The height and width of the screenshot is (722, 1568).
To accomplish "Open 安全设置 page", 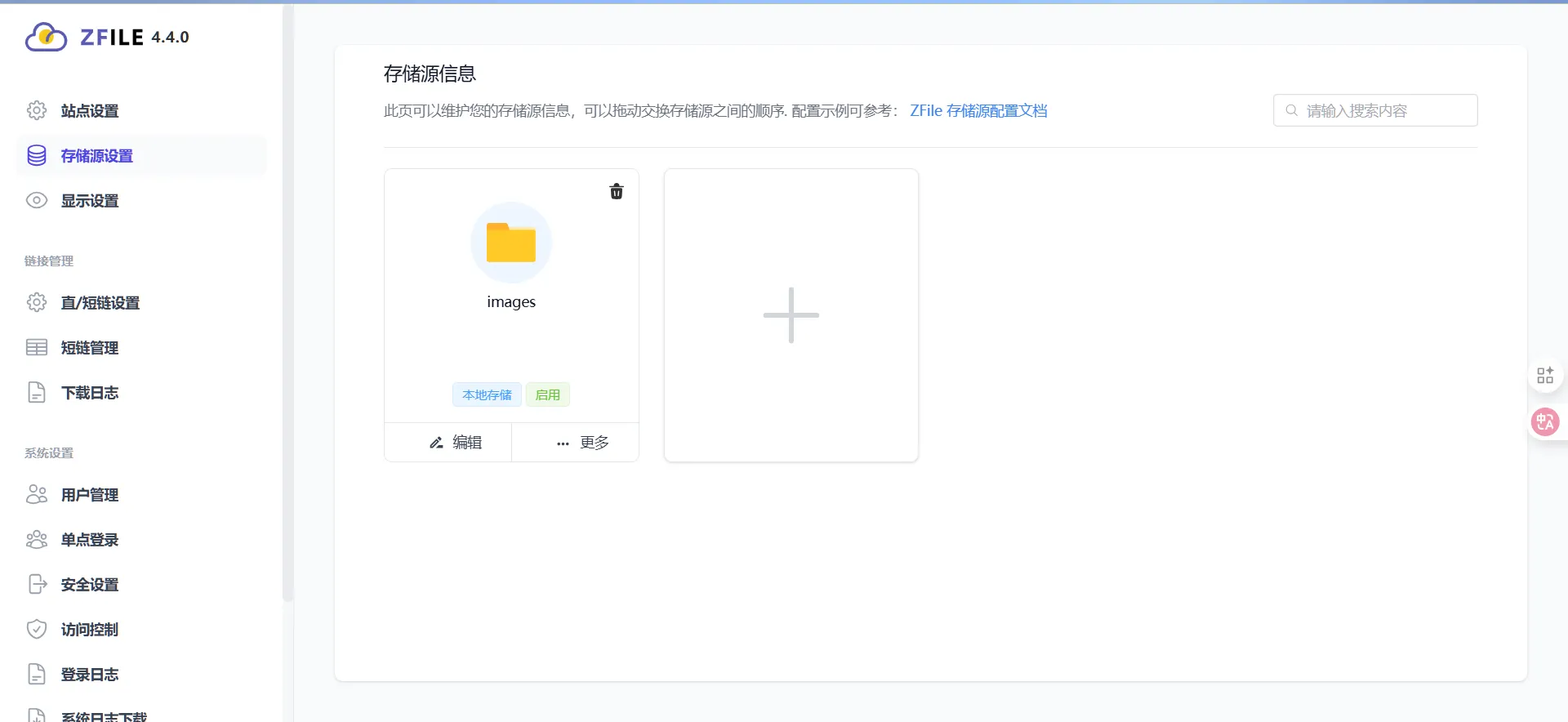I will [141, 584].
